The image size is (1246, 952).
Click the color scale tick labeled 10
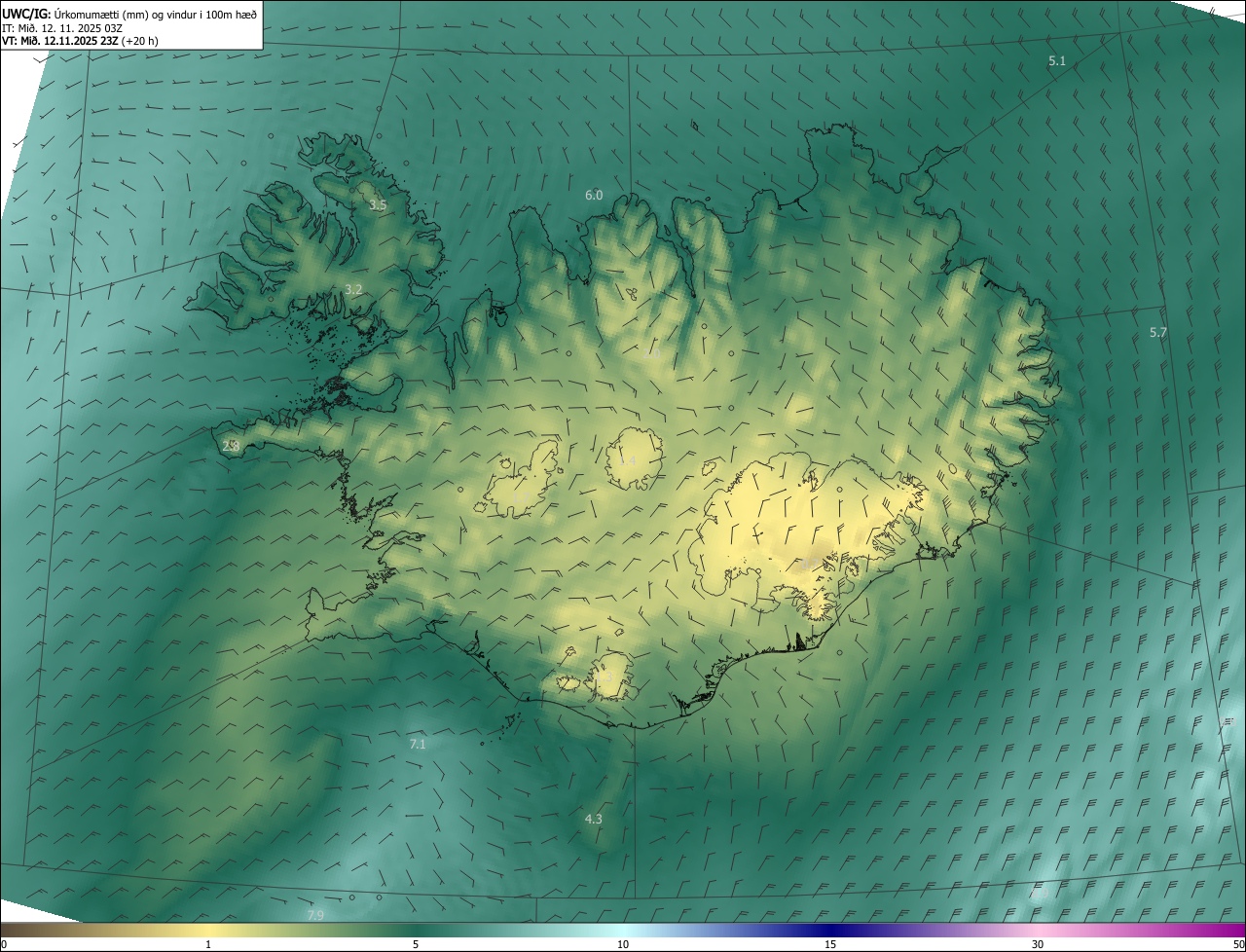623,944
